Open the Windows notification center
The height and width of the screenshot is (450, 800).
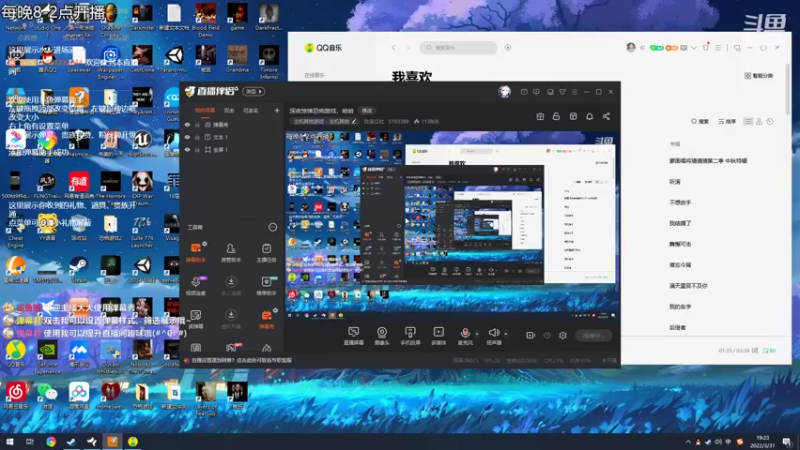[x=787, y=441]
